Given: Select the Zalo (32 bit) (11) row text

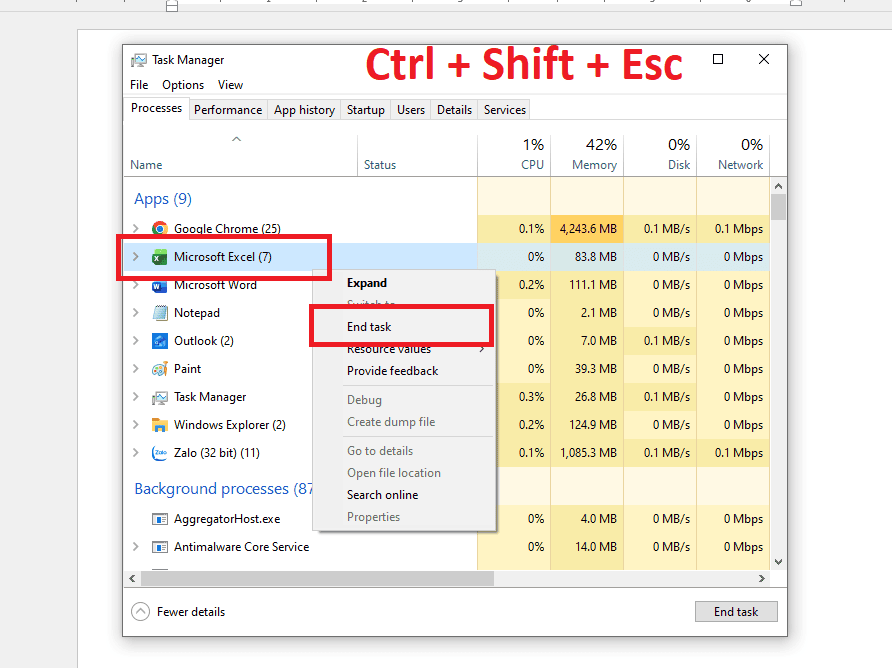Looking at the screenshot, I should click(x=217, y=453).
